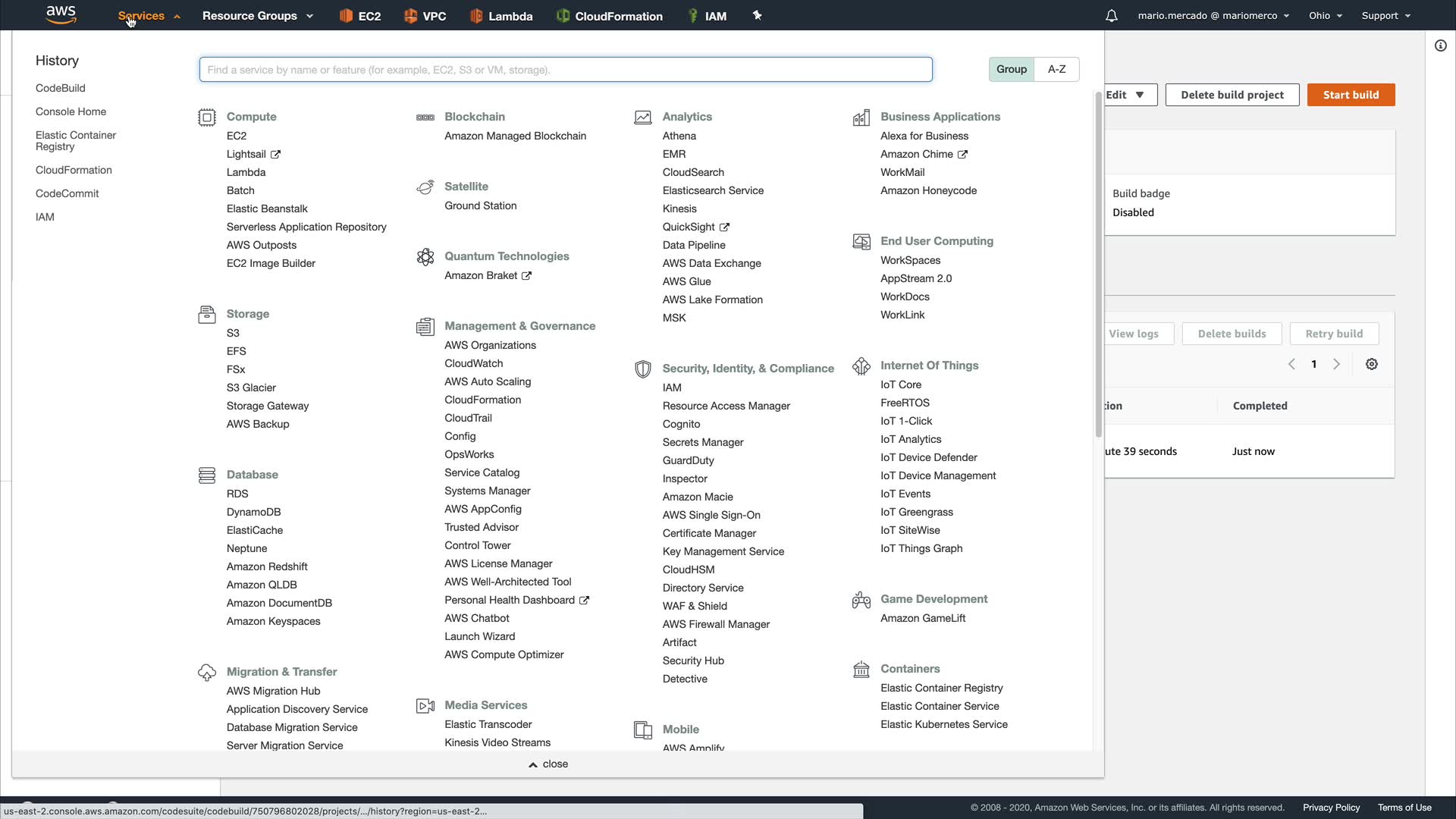
Task: Focus the Find a service search field
Action: [565, 70]
